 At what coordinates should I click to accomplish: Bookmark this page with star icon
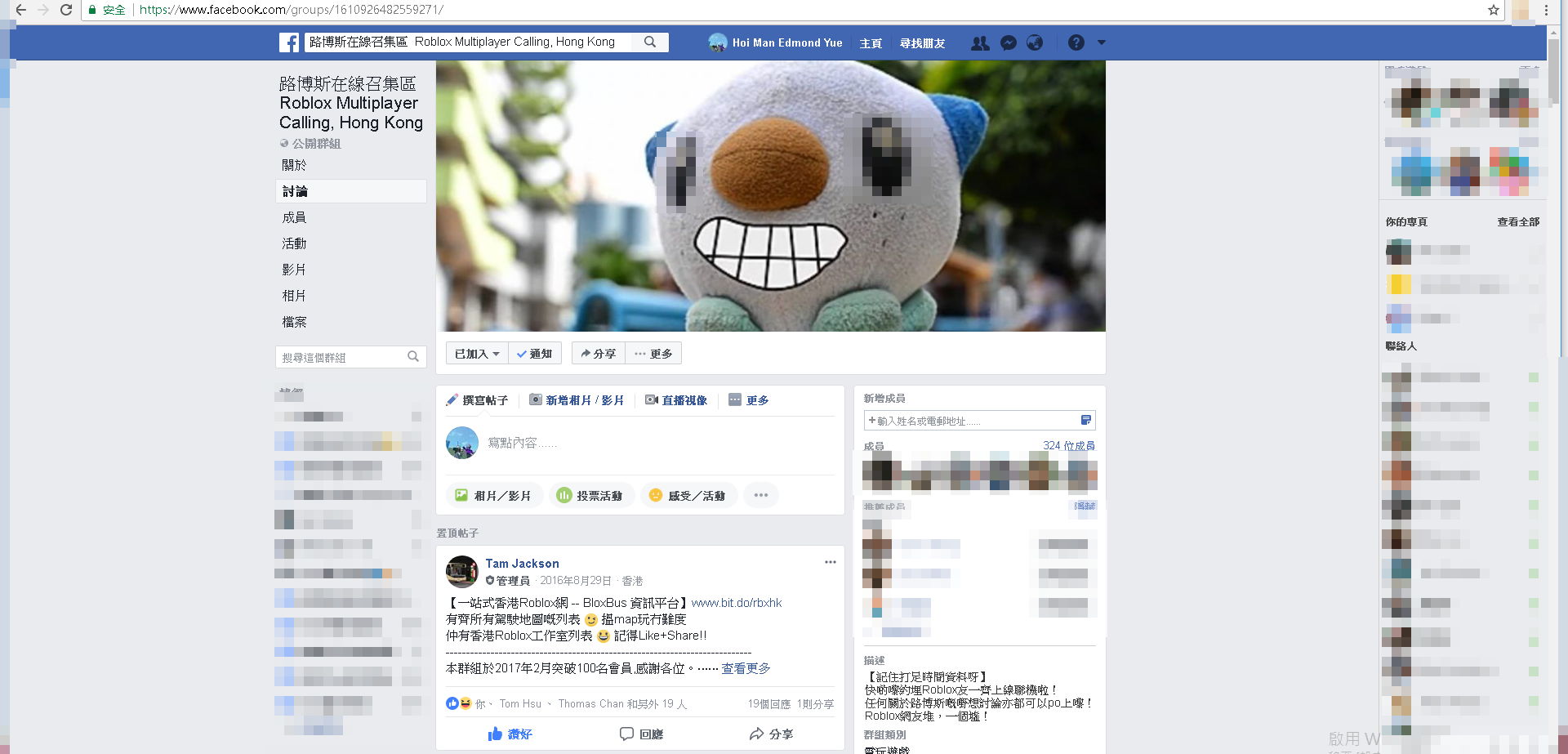pyautogui.click(x=1494, y=10)
